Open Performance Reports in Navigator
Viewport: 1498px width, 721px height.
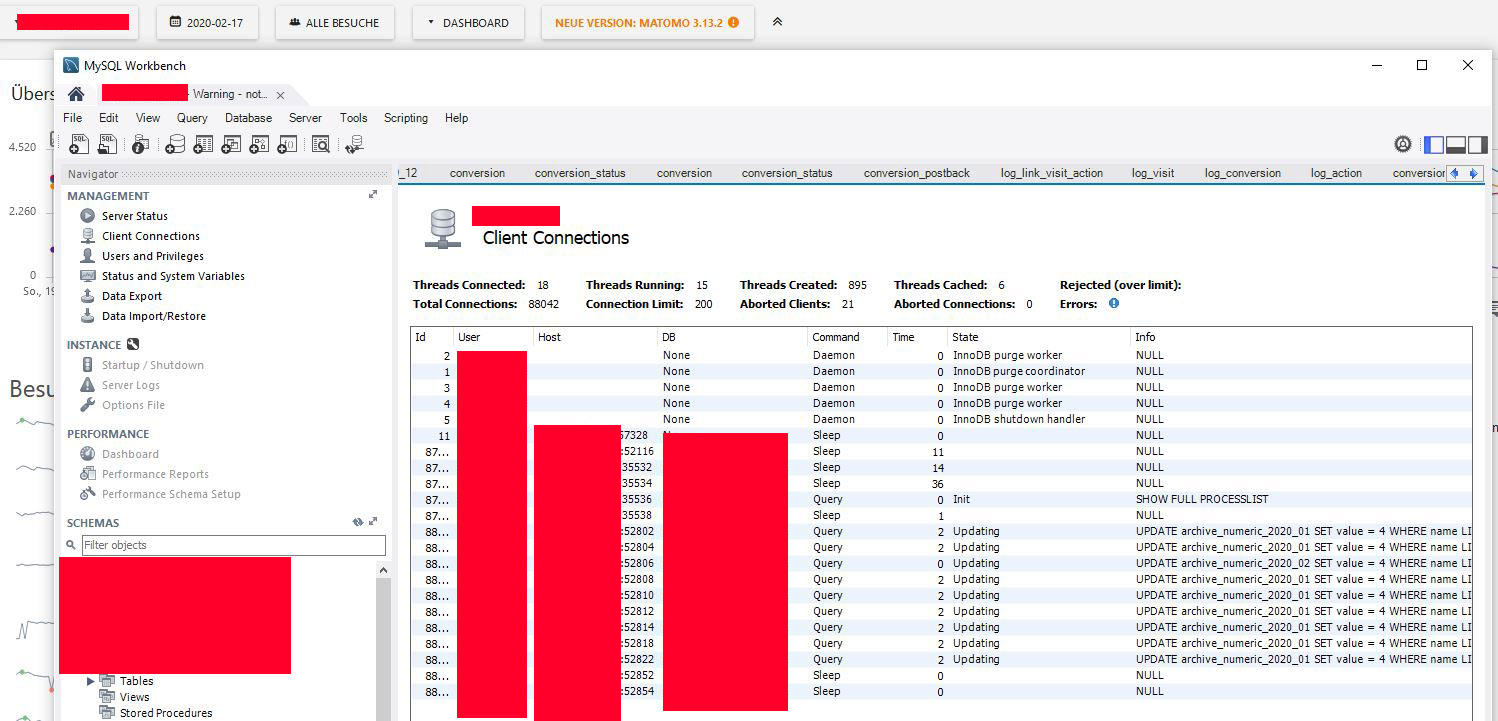[x=155, y=474]
